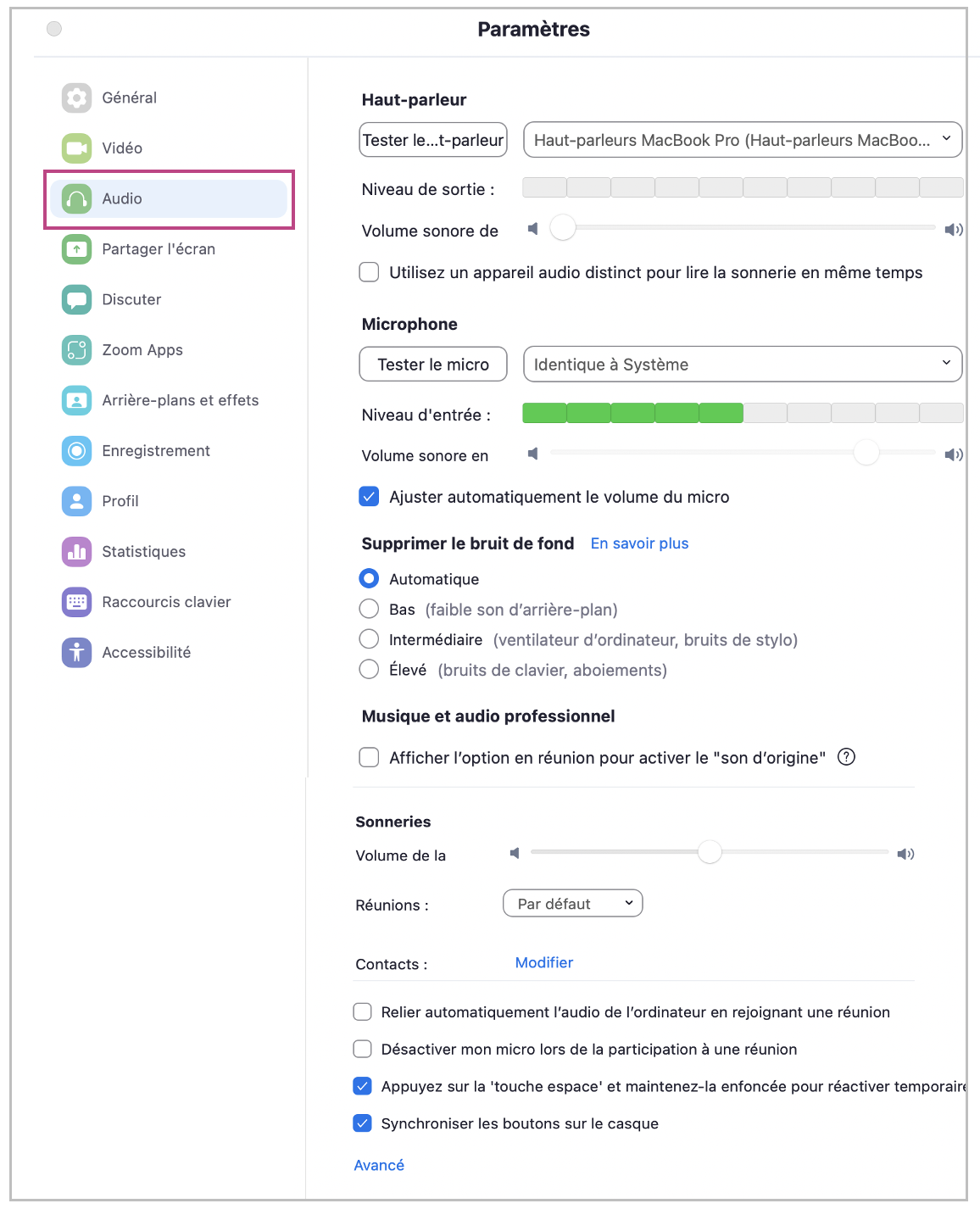Switch to the Profil settings section
This screenshot has height=1209, width=980.
point(120,501)
